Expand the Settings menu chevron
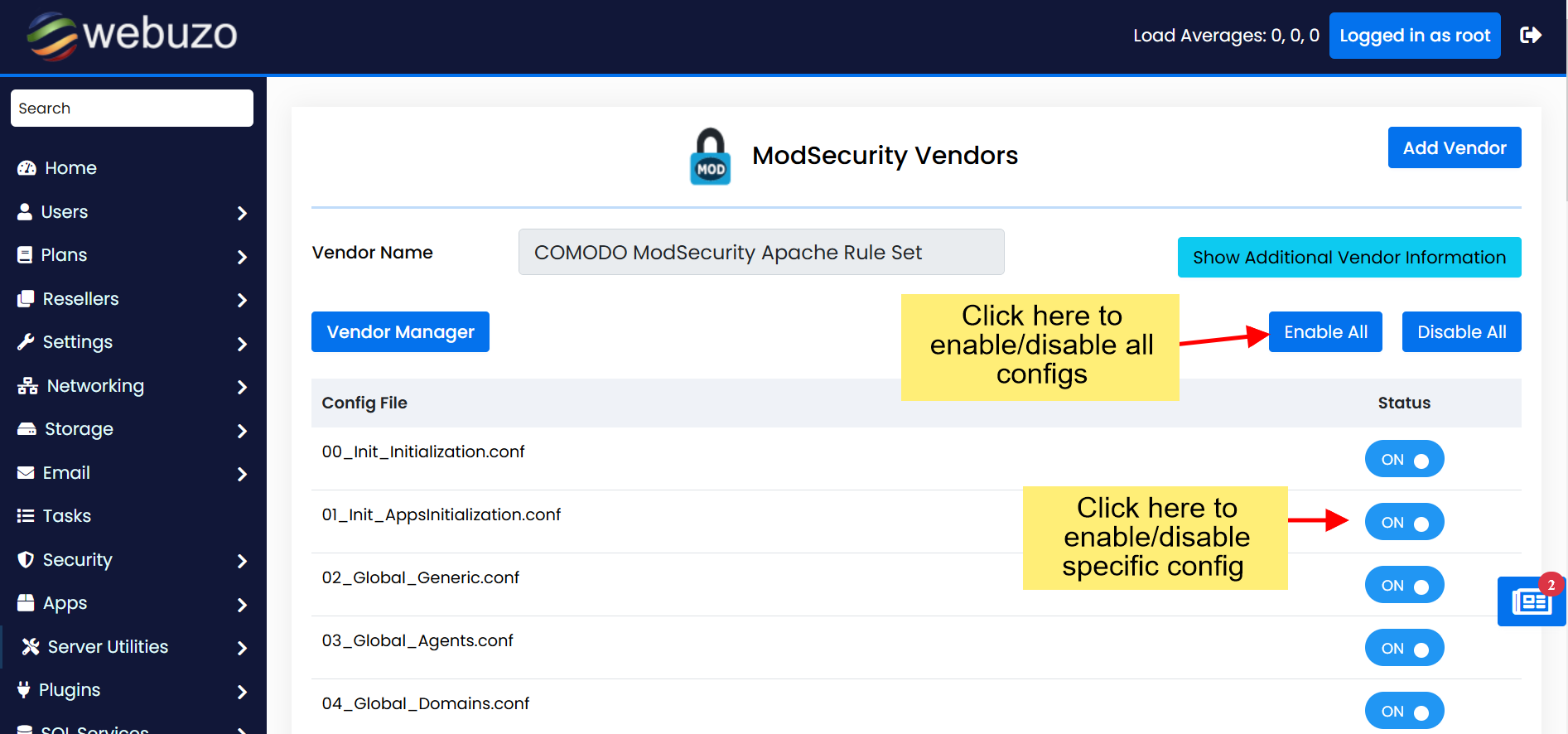This screenshot has height=734, width=1568. pos(242,344)
